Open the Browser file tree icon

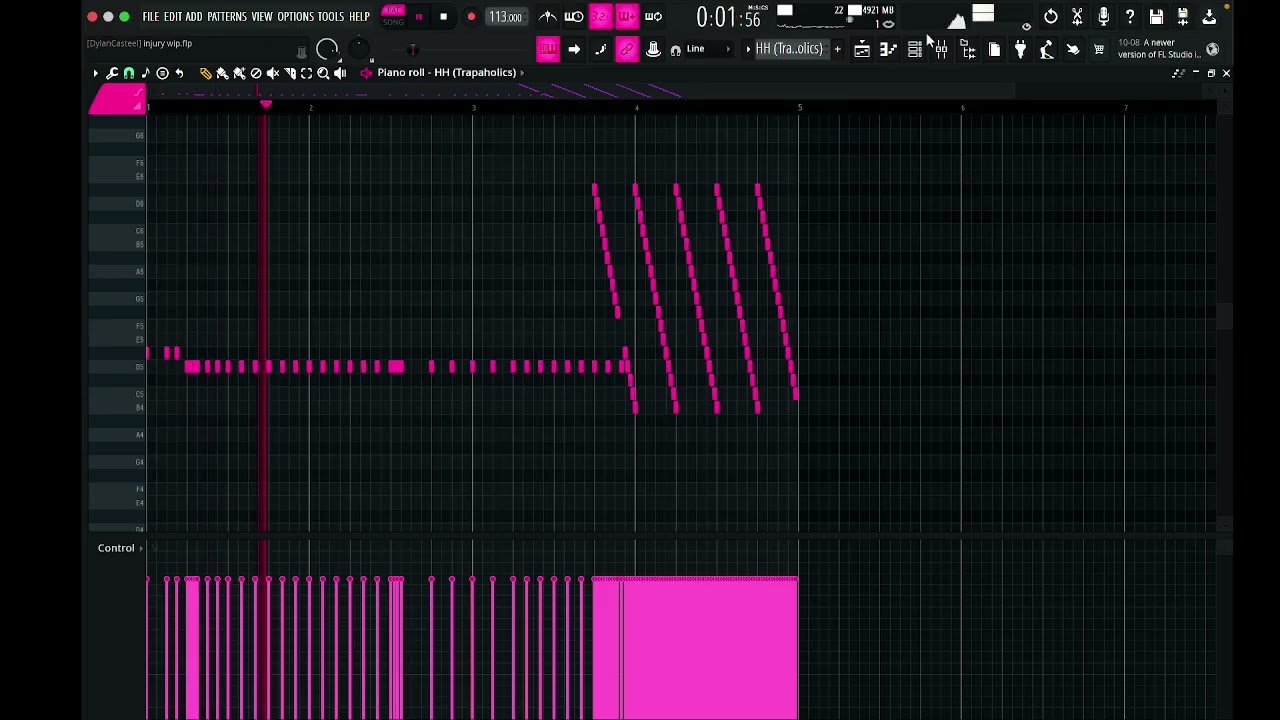pyautogui.click(x=967, y=49)
